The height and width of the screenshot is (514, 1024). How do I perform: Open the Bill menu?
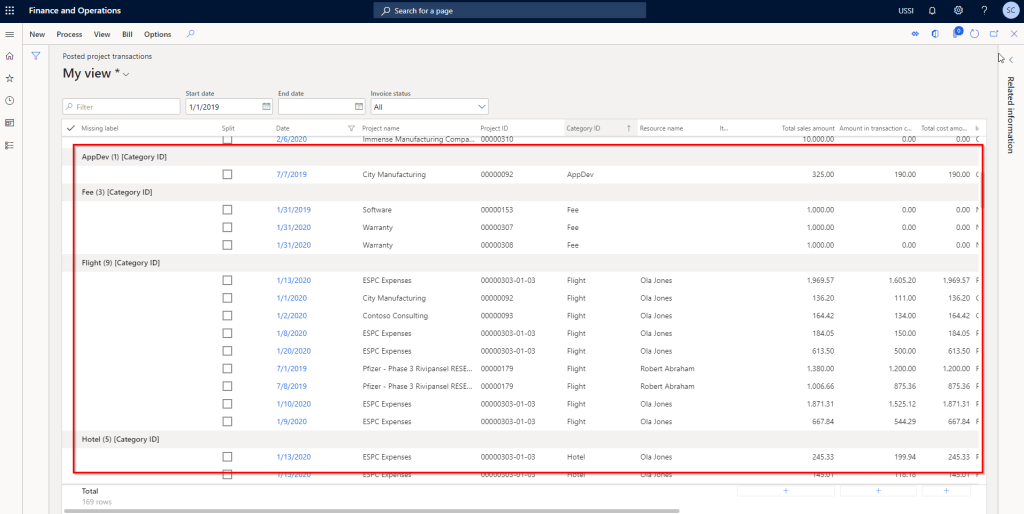coord(128,34)
